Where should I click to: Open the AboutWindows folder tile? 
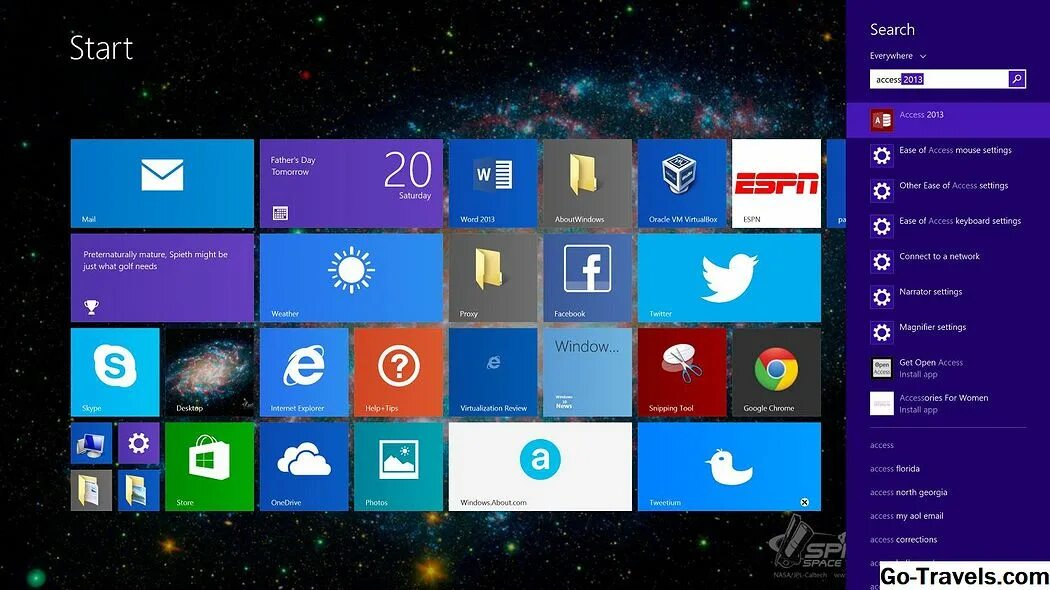[587, 183]
